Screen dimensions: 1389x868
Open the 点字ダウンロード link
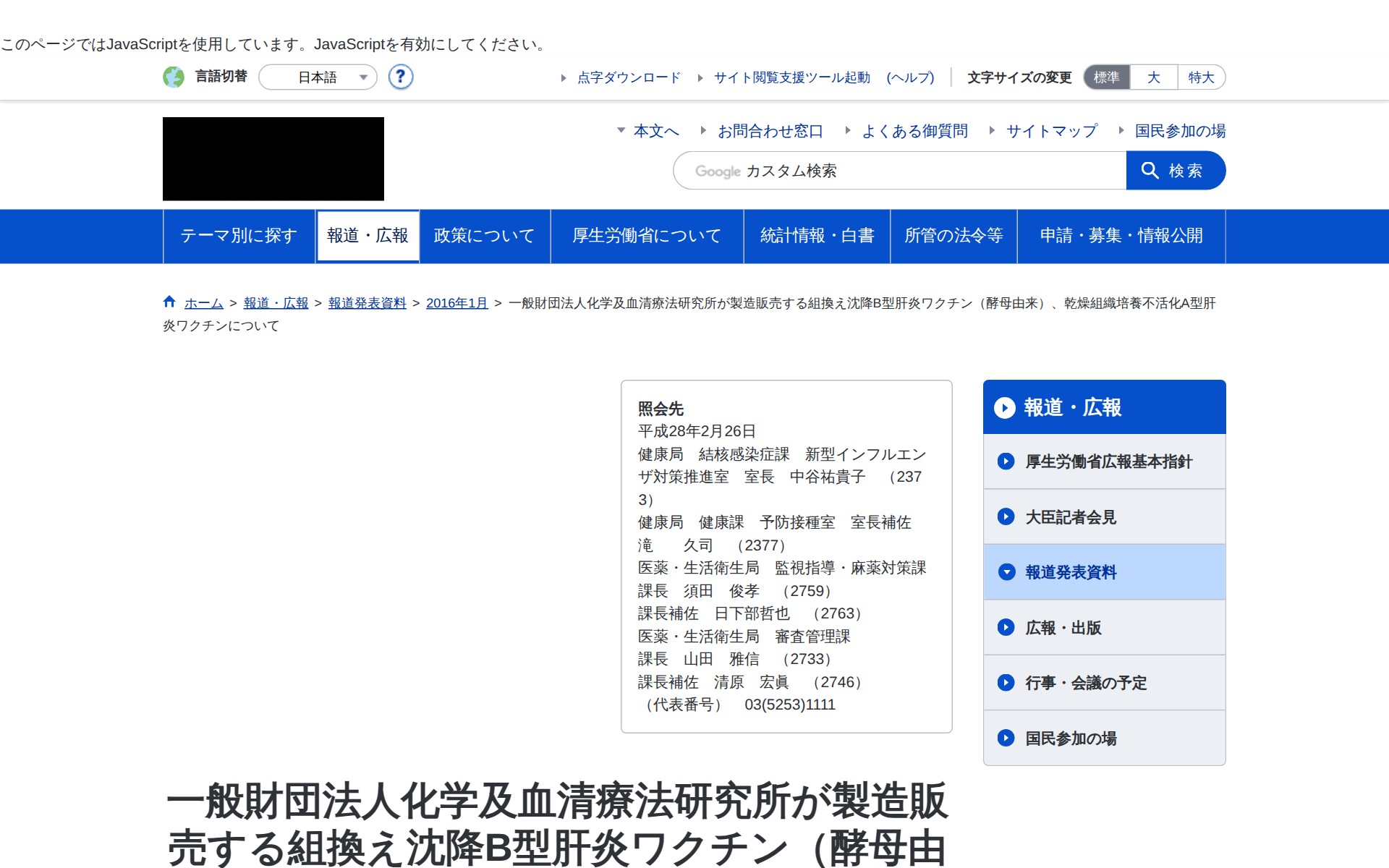pos(628,77)
